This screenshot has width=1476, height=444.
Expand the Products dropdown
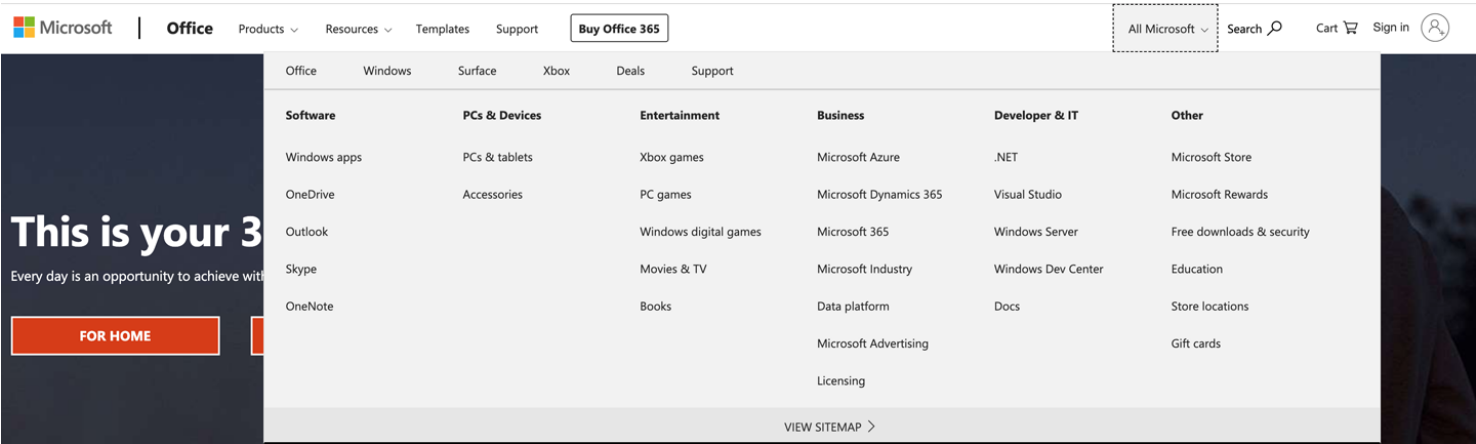click(x=268, y=29)
